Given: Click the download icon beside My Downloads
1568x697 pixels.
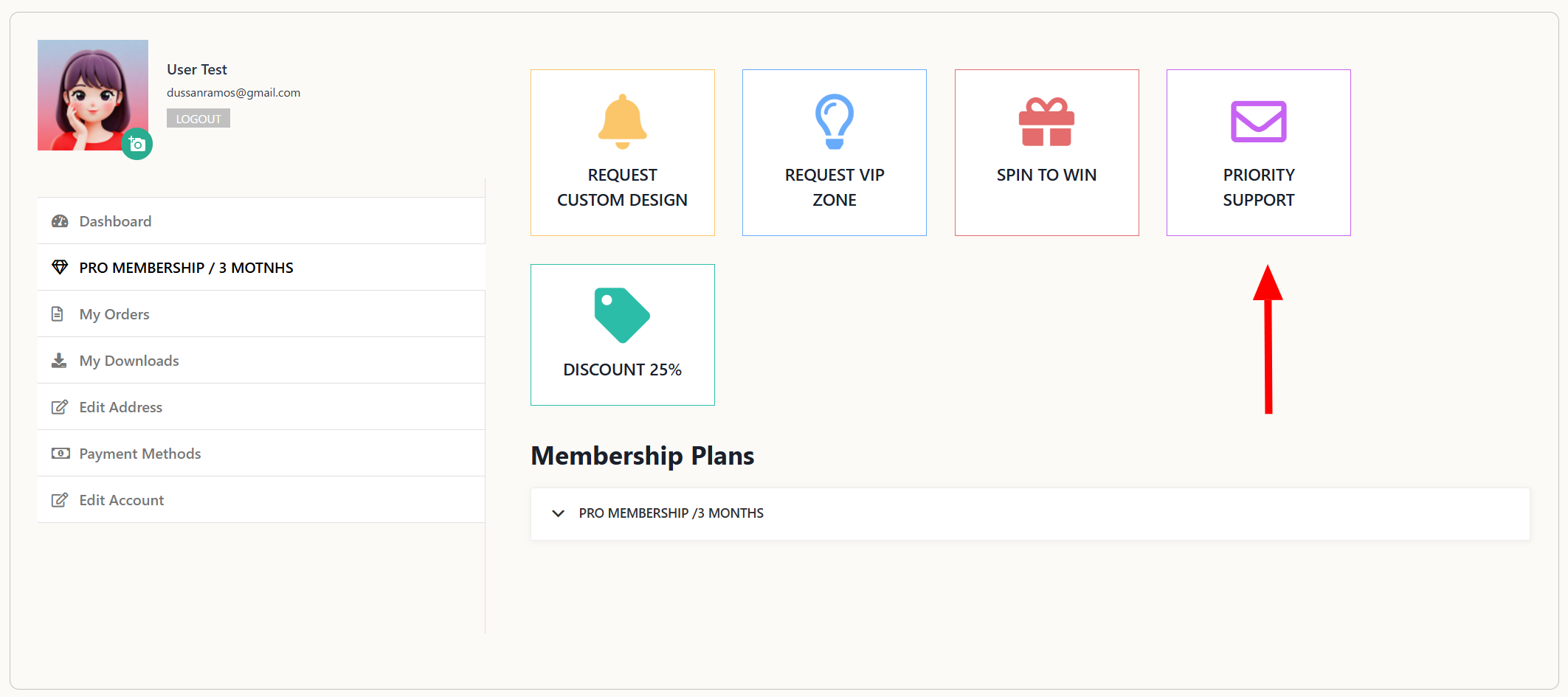Looking at the screenshot, I should coord(59,361).
